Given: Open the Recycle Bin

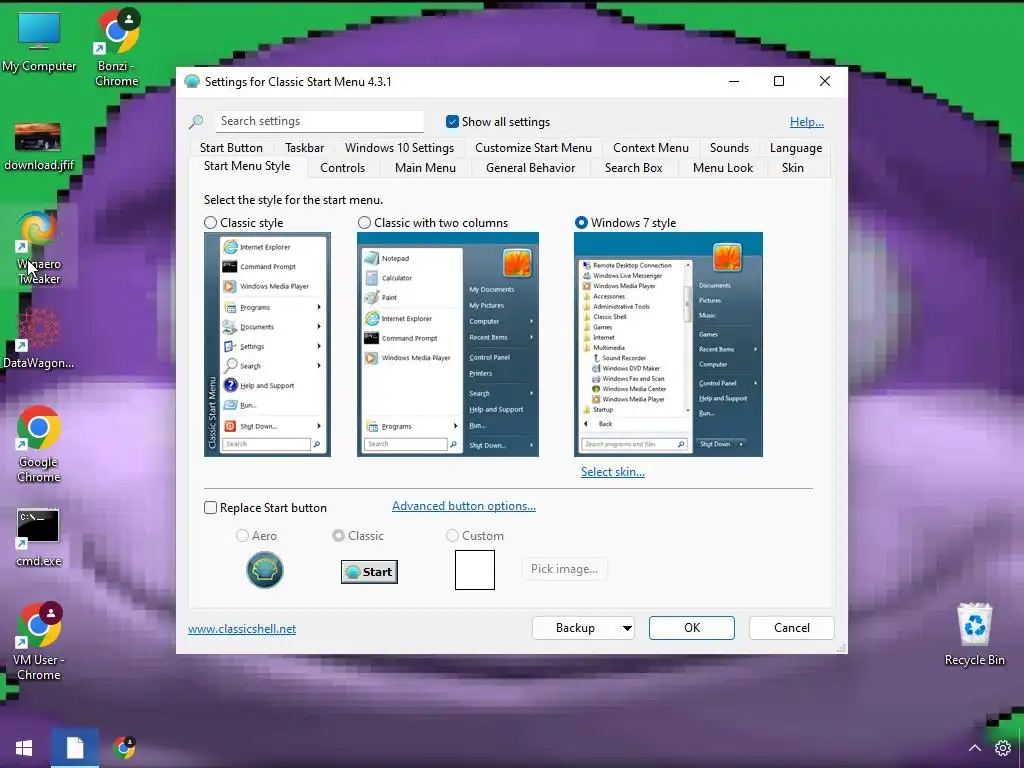Looking at the screenshot, I should click(974, 635).
